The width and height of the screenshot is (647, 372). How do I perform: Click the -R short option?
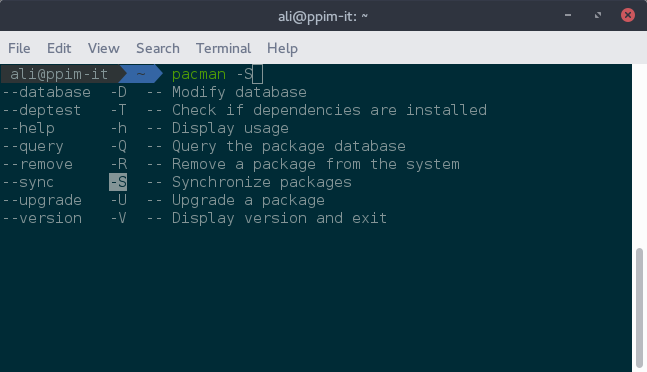[118, 164]
